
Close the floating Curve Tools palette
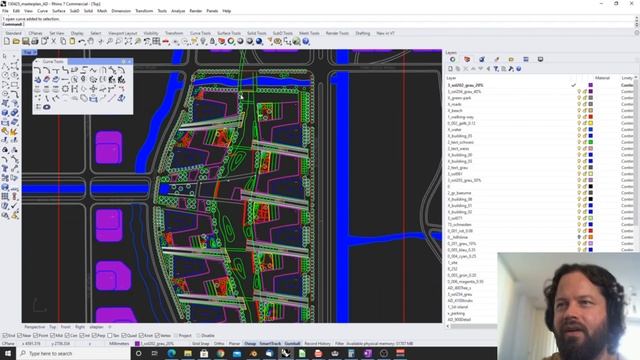click(130, 62)
